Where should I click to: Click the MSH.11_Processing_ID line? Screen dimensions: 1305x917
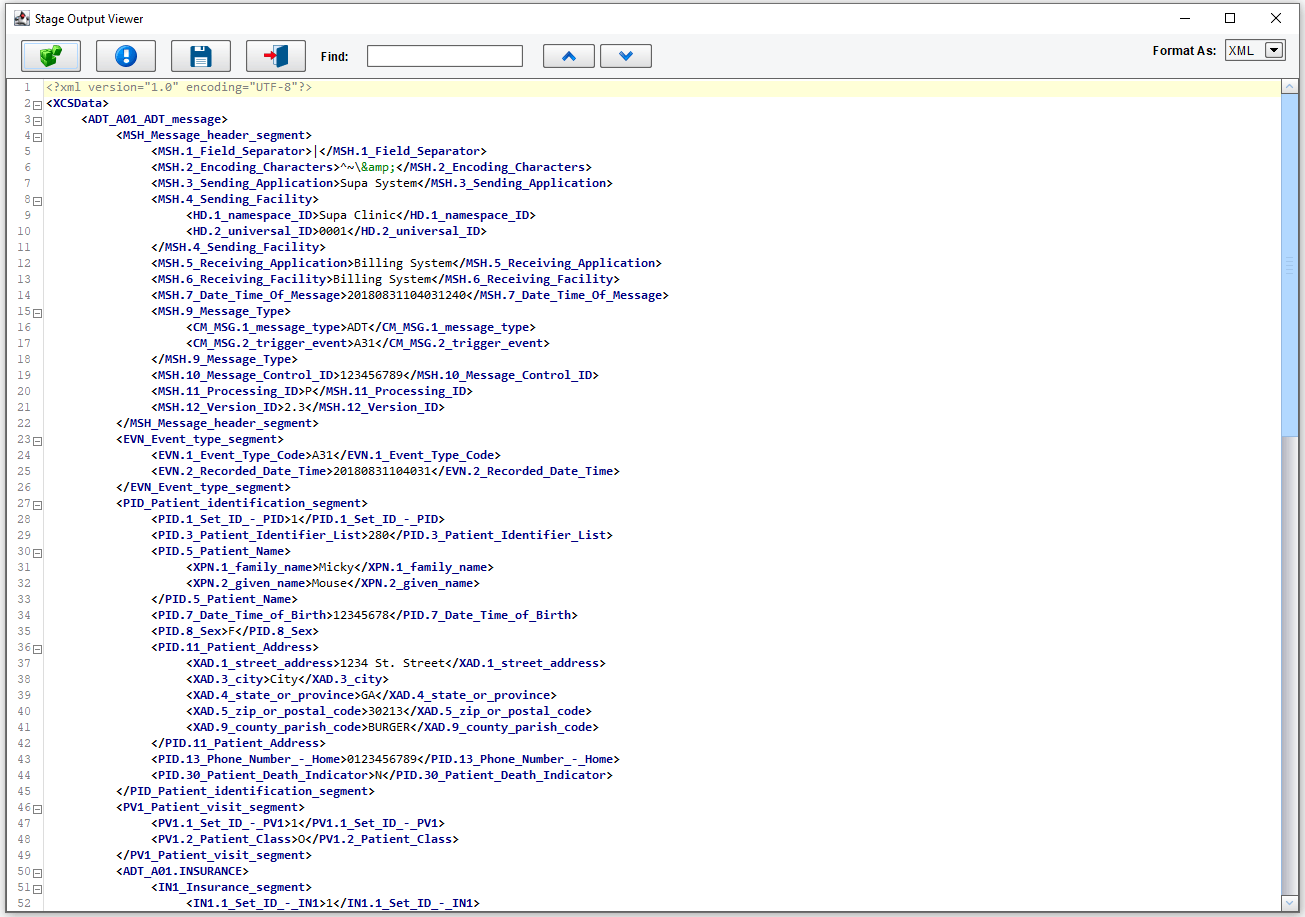tap(312, 391)
